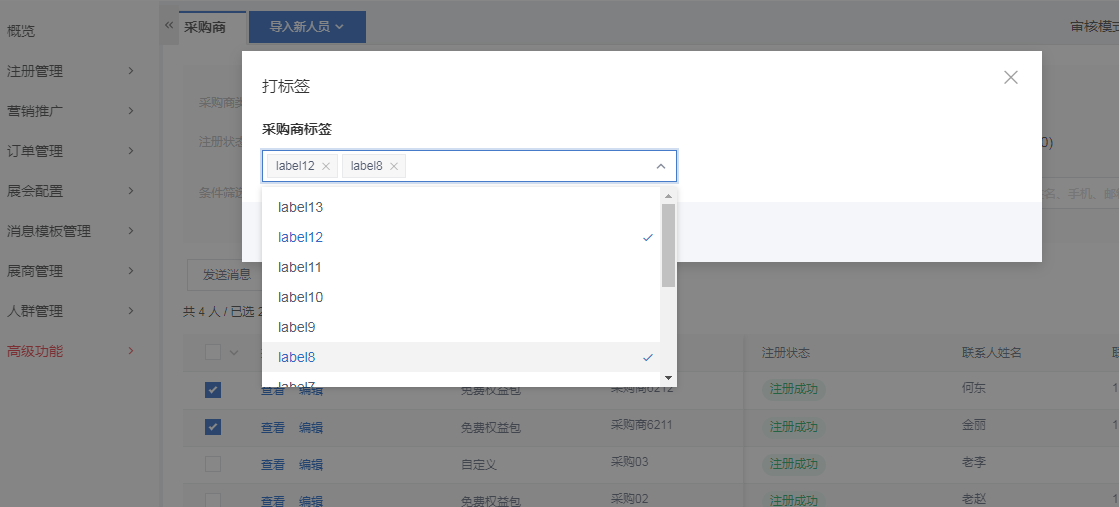Expand 人群管理 menu

[x=71, y=311]
